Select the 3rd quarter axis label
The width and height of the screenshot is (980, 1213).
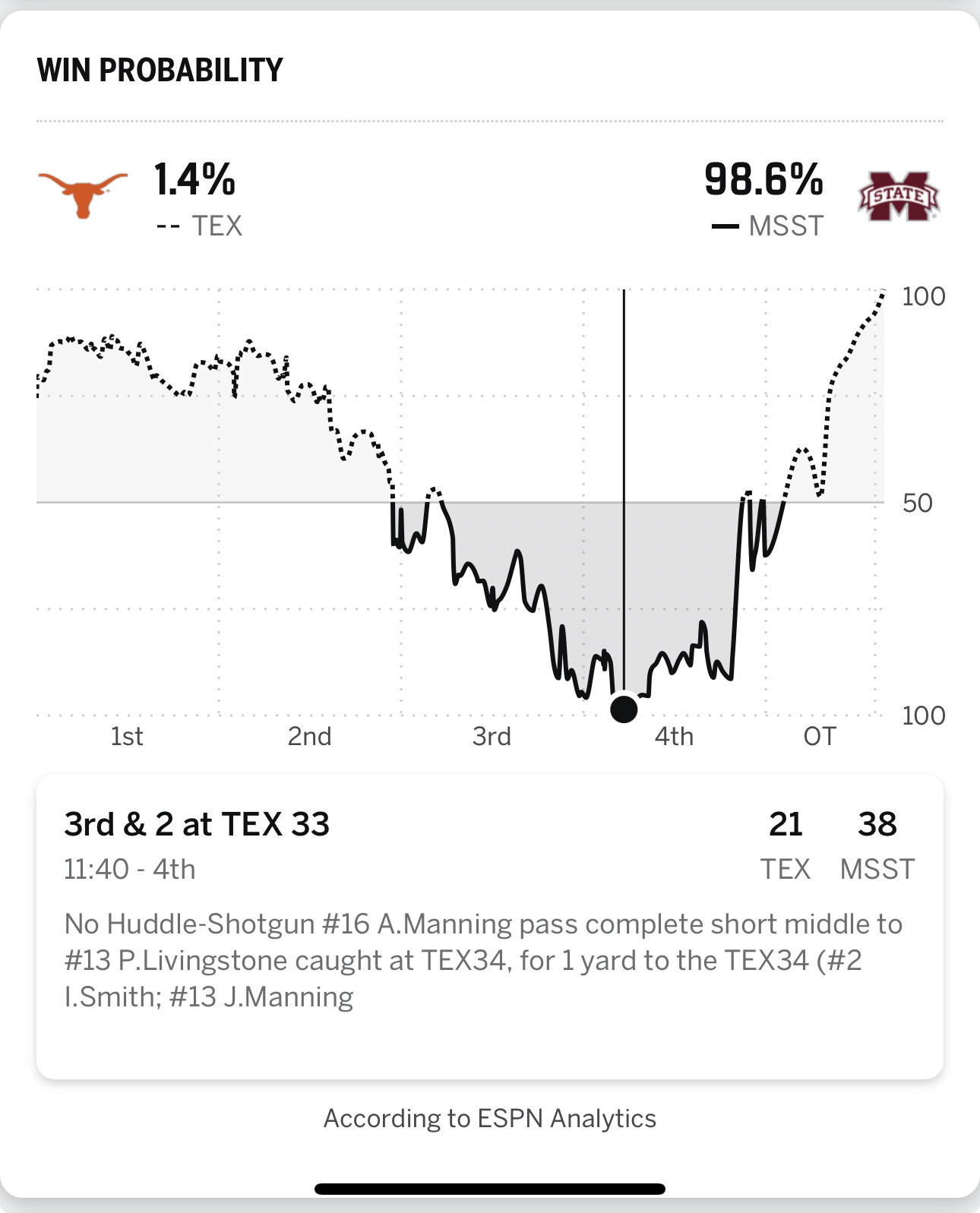(x=492, y=737)
